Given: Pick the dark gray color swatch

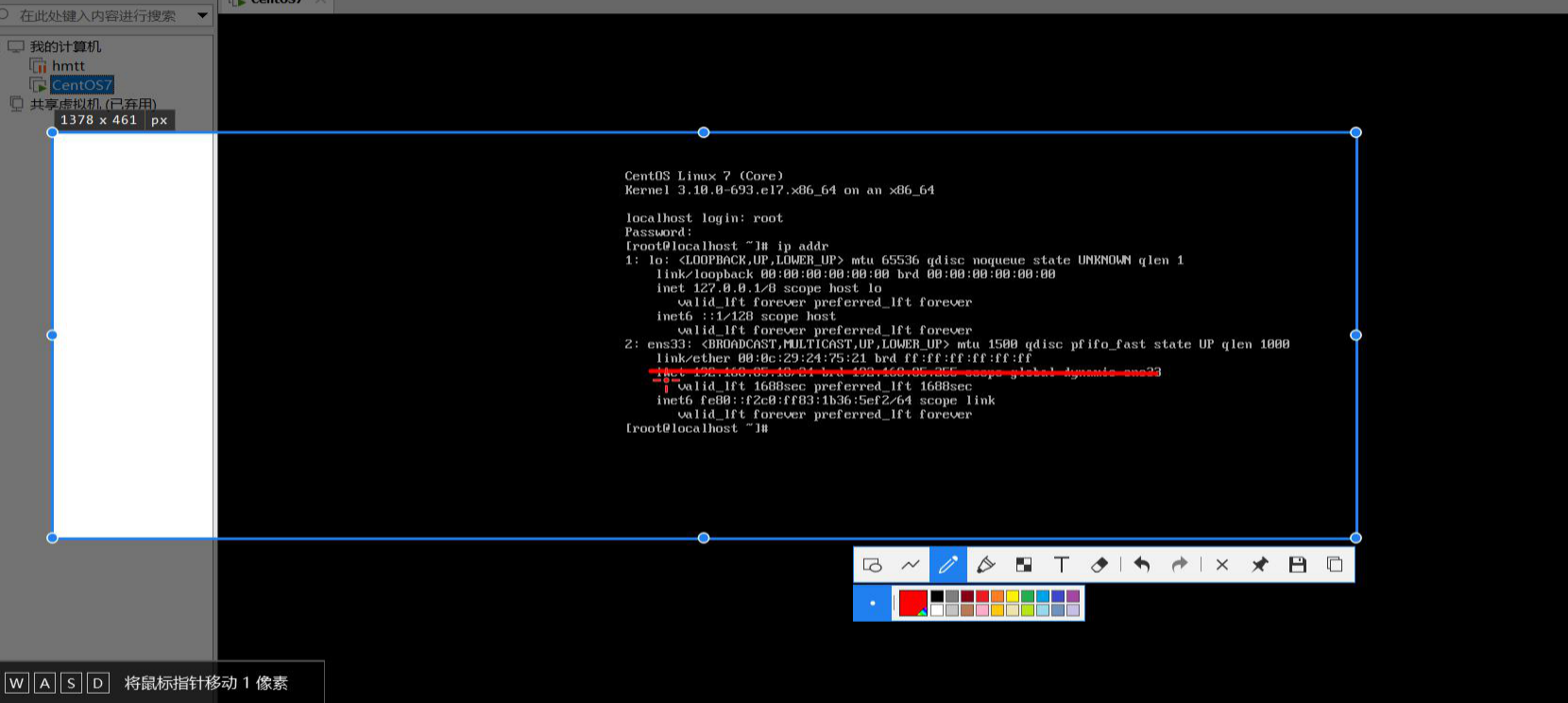Looking at the screenshot, I should tap(952, 596).
